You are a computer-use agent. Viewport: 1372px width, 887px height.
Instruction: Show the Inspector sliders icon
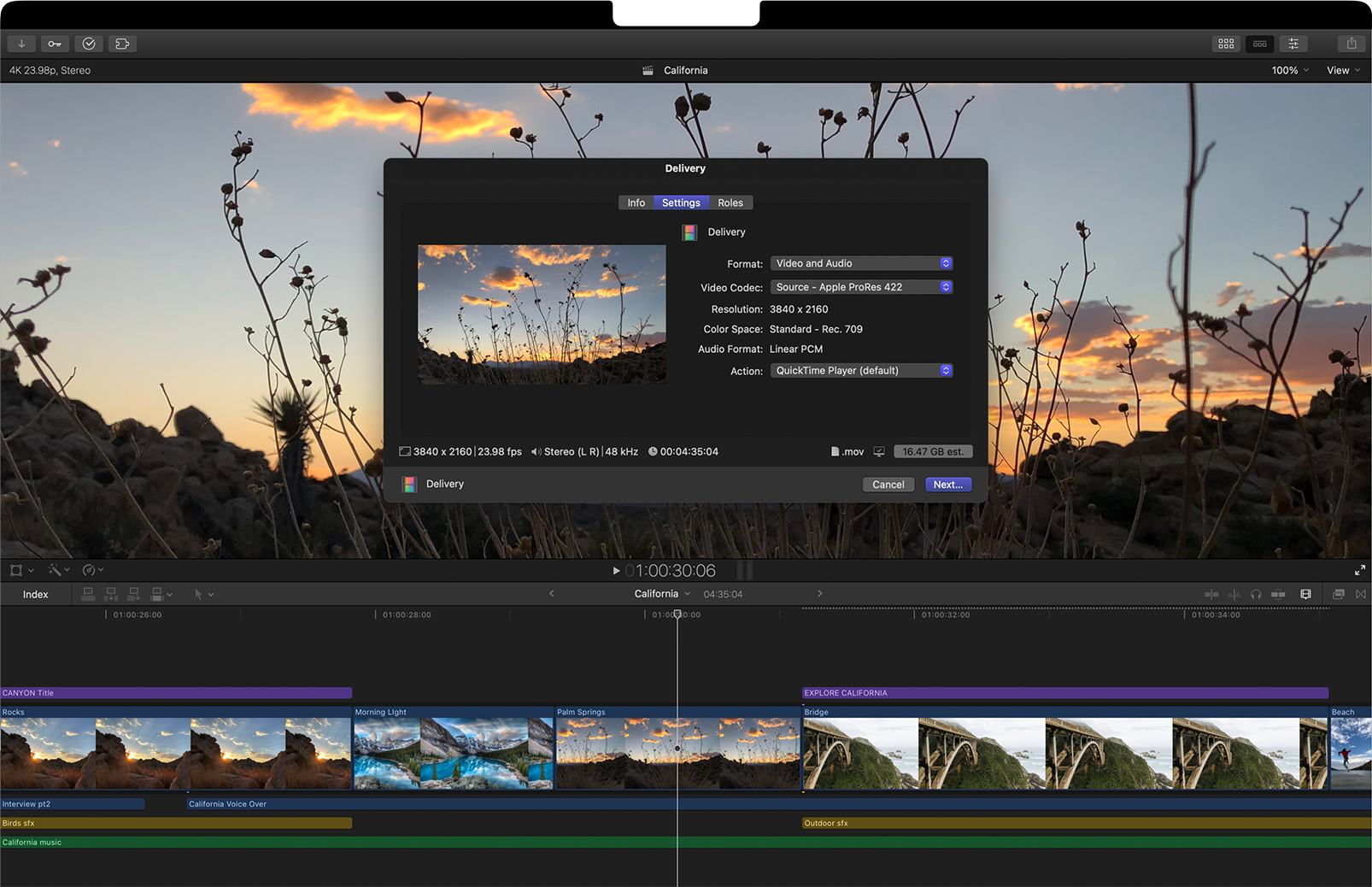[1293, 44]
